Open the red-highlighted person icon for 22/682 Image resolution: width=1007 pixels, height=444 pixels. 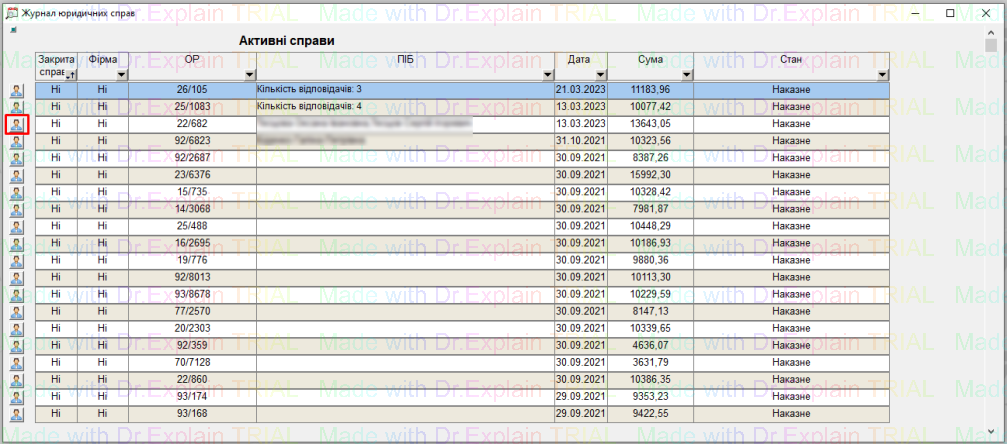17,125
